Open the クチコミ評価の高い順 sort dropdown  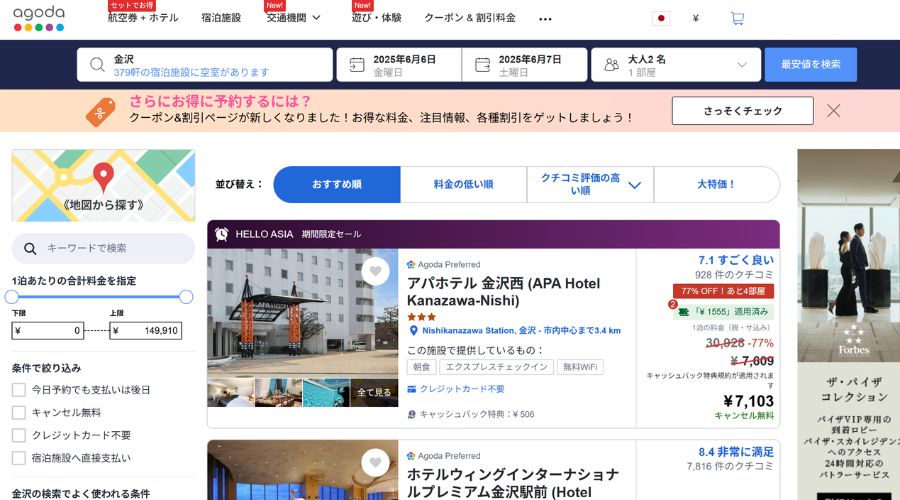pyautogui.click(x=590, y=184)
